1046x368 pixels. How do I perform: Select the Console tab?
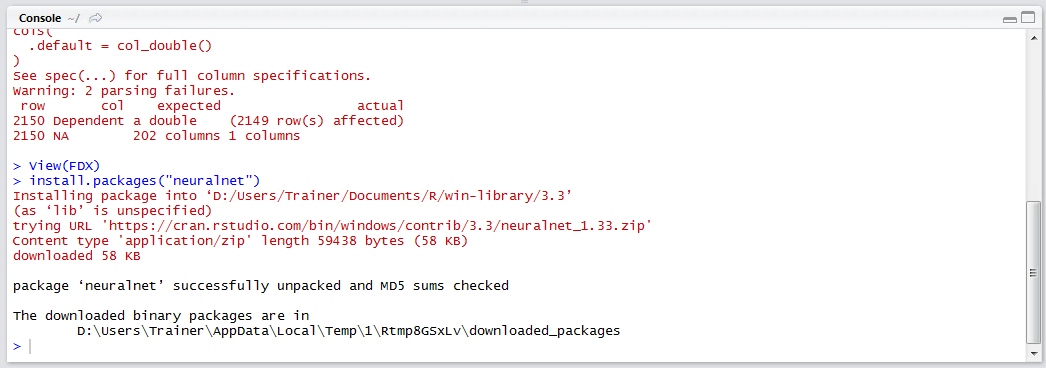point(40,18)
